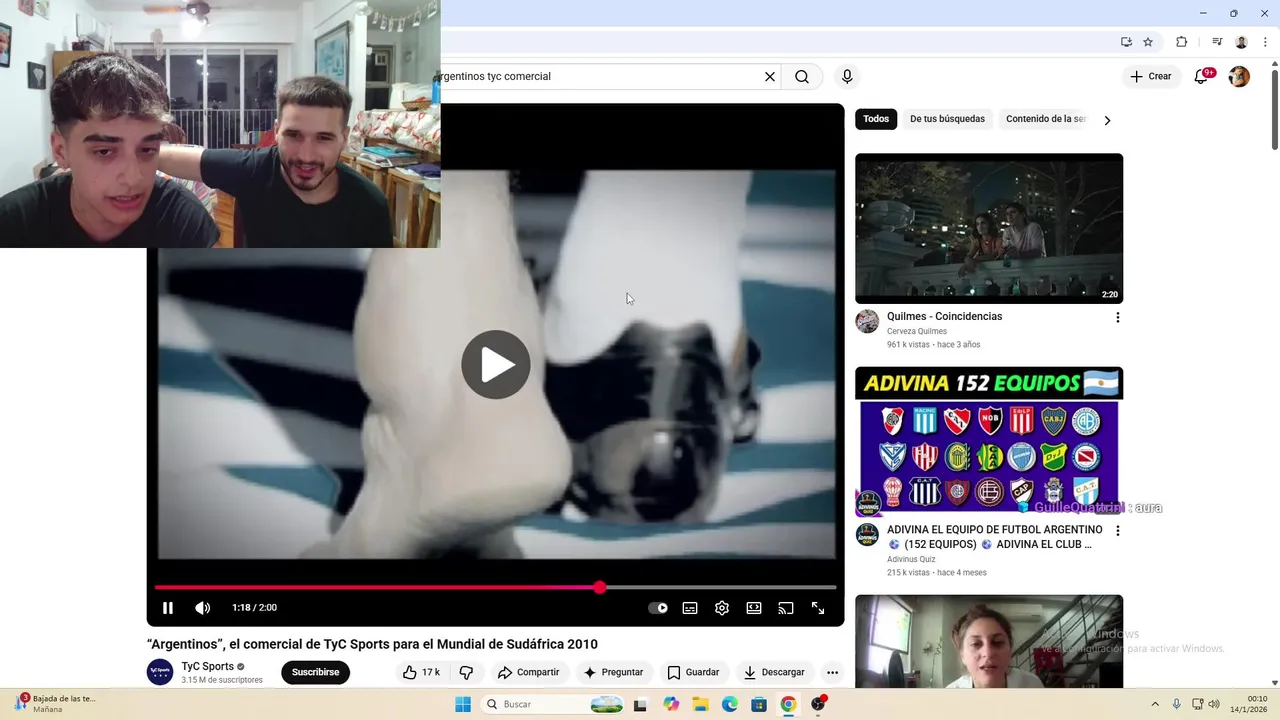Mute the video volume
This screenshot has width=1280, height=720.
click(202, 608)
